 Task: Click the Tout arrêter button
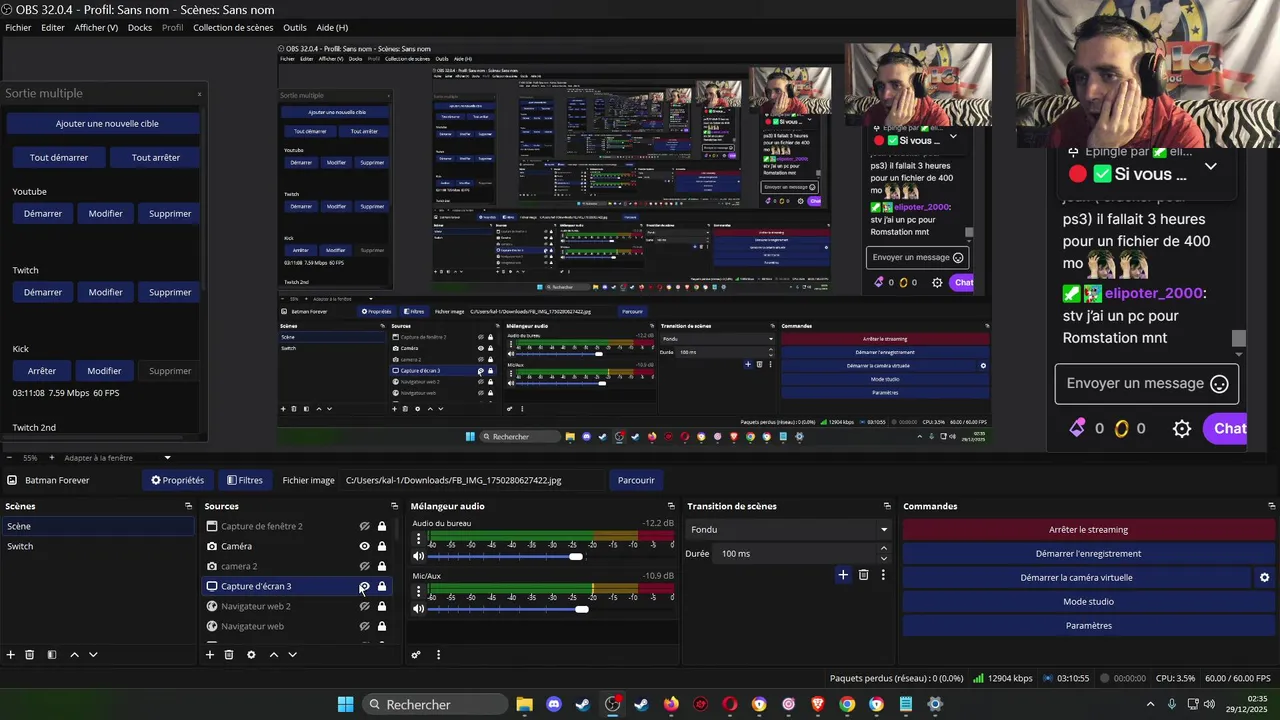(x=156, y=158)
